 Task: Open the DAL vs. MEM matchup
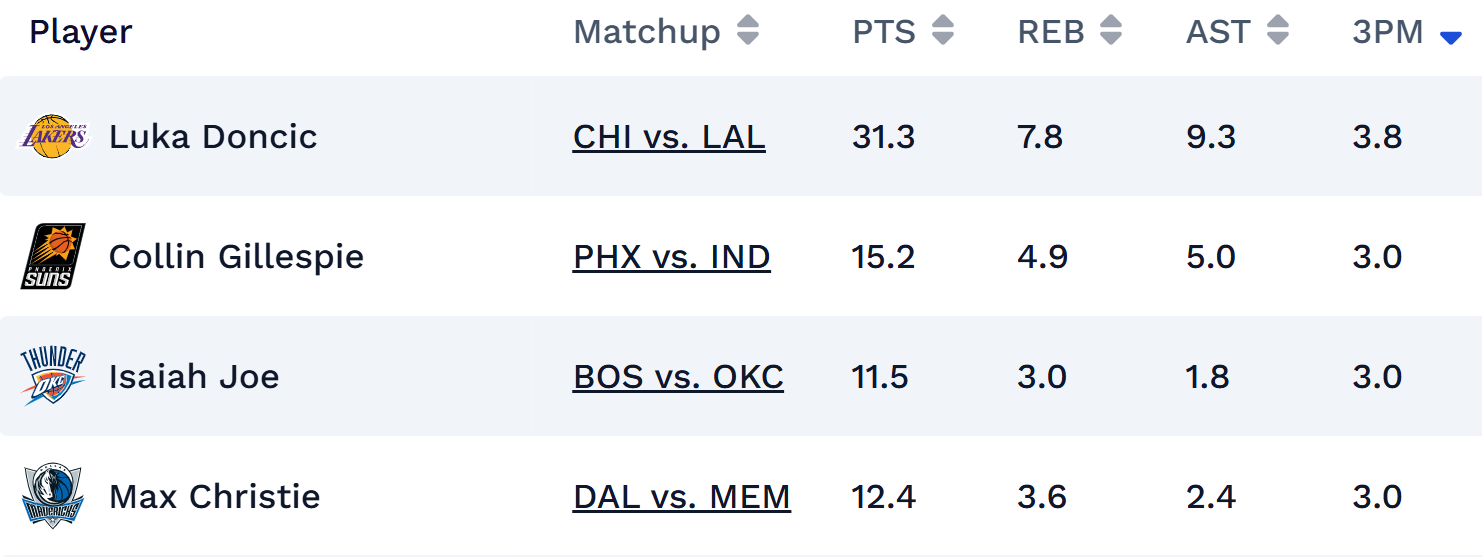pyautogui.click(x=681, y=497)
